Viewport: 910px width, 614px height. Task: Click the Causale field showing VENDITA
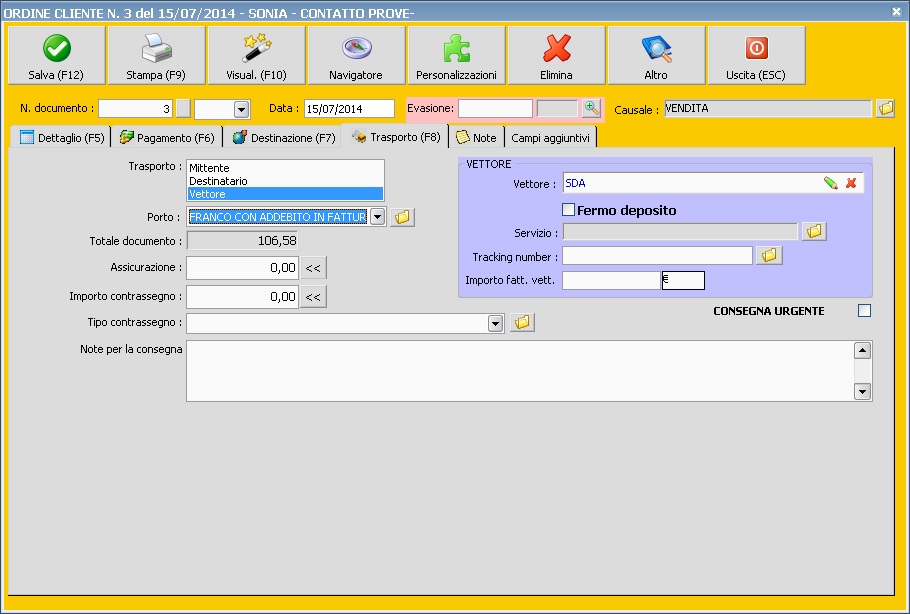pyautogui.click(x=768, y=109)
